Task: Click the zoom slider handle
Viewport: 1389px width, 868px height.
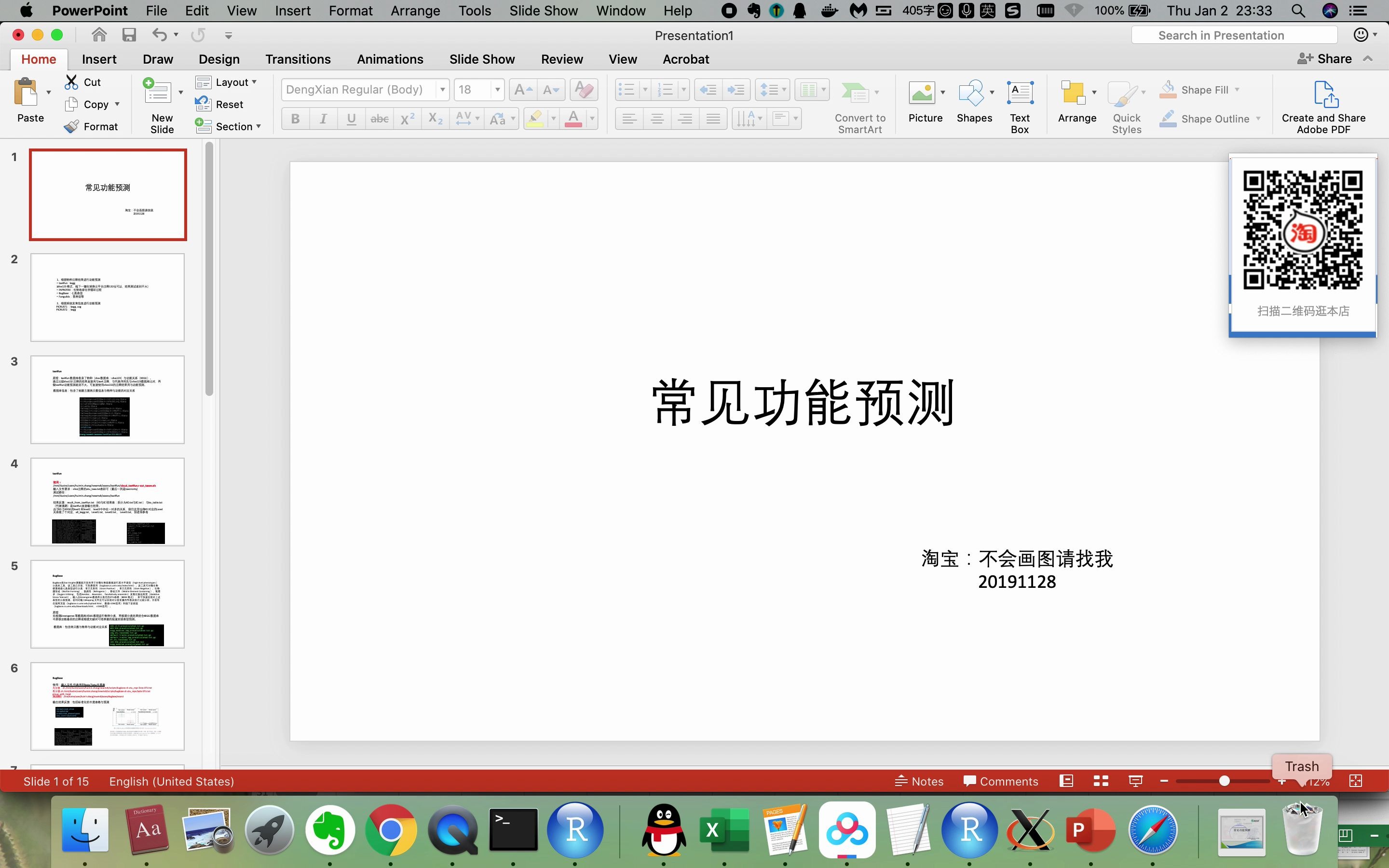Action: coord(1224,781)
